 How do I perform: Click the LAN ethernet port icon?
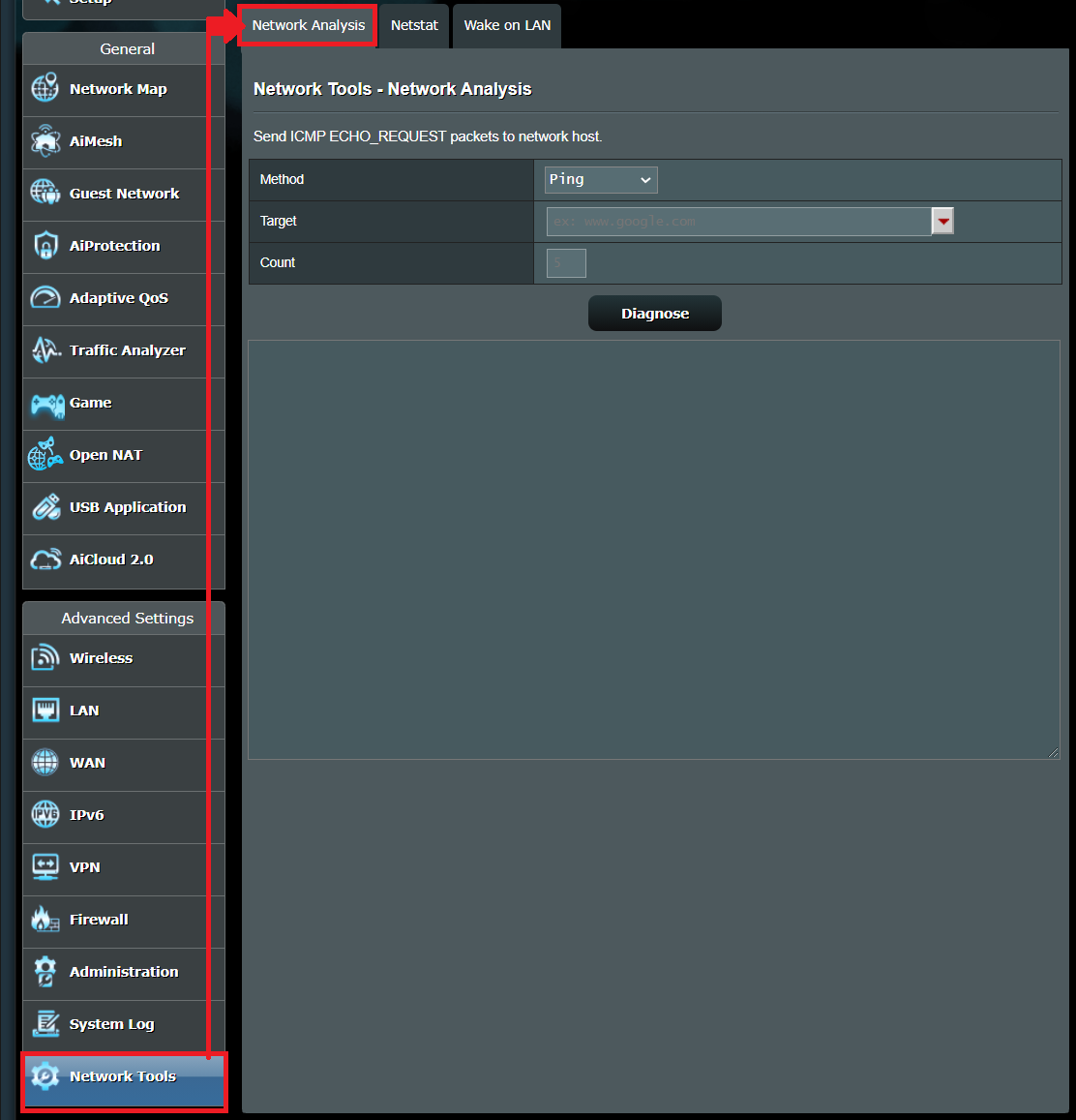click(45, 710)
